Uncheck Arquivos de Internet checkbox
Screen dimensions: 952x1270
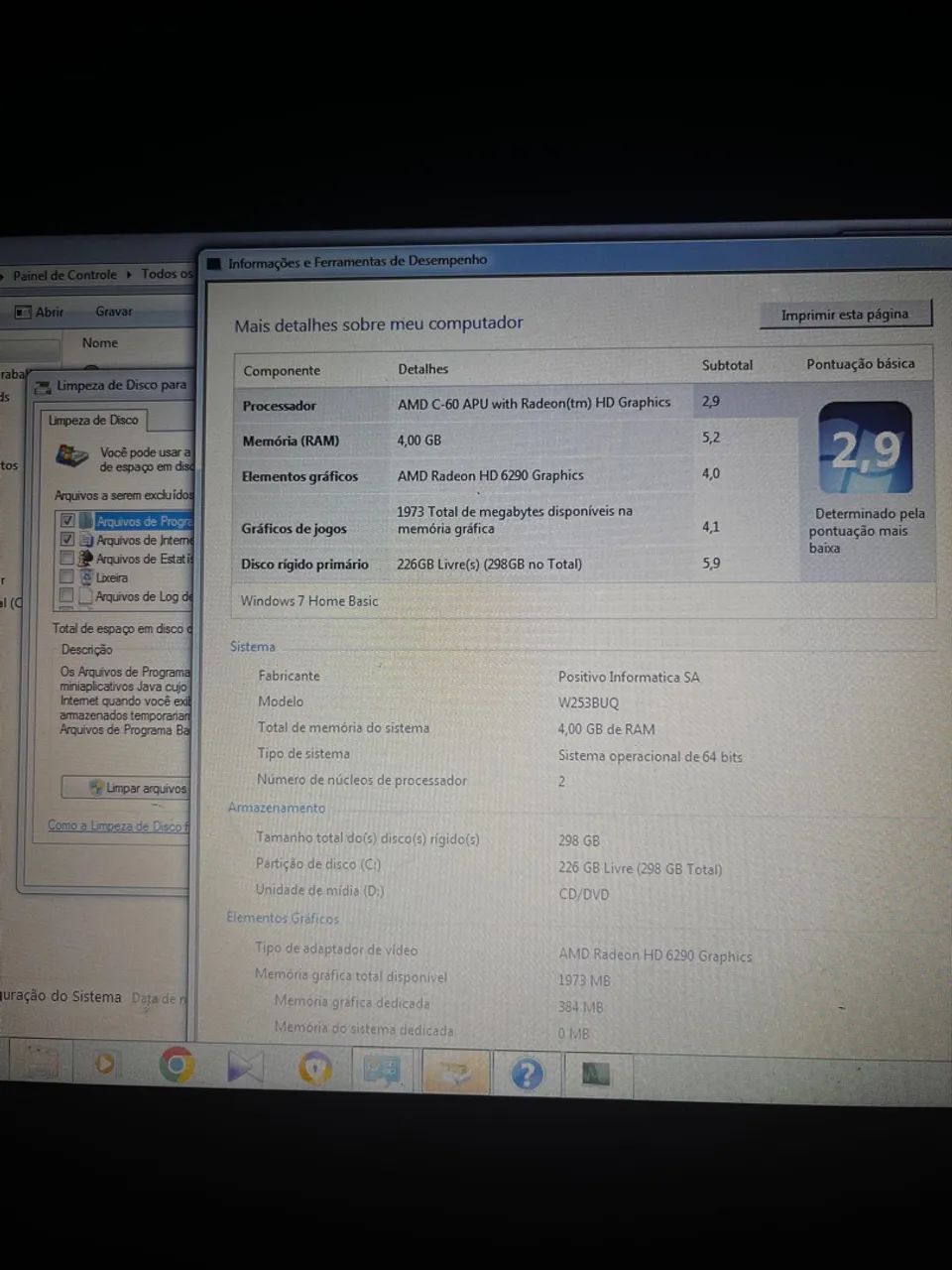click(66, 539)
